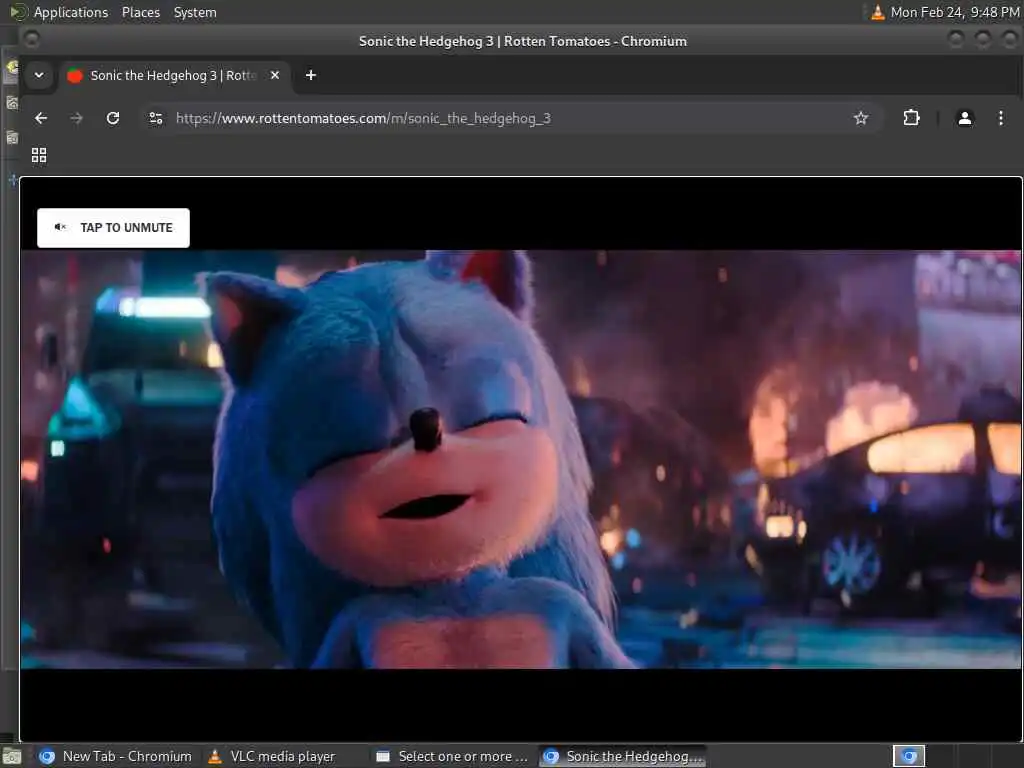Click the muted speaker icon on video
The image size is (1024, 768).
(x=60, y=227)
